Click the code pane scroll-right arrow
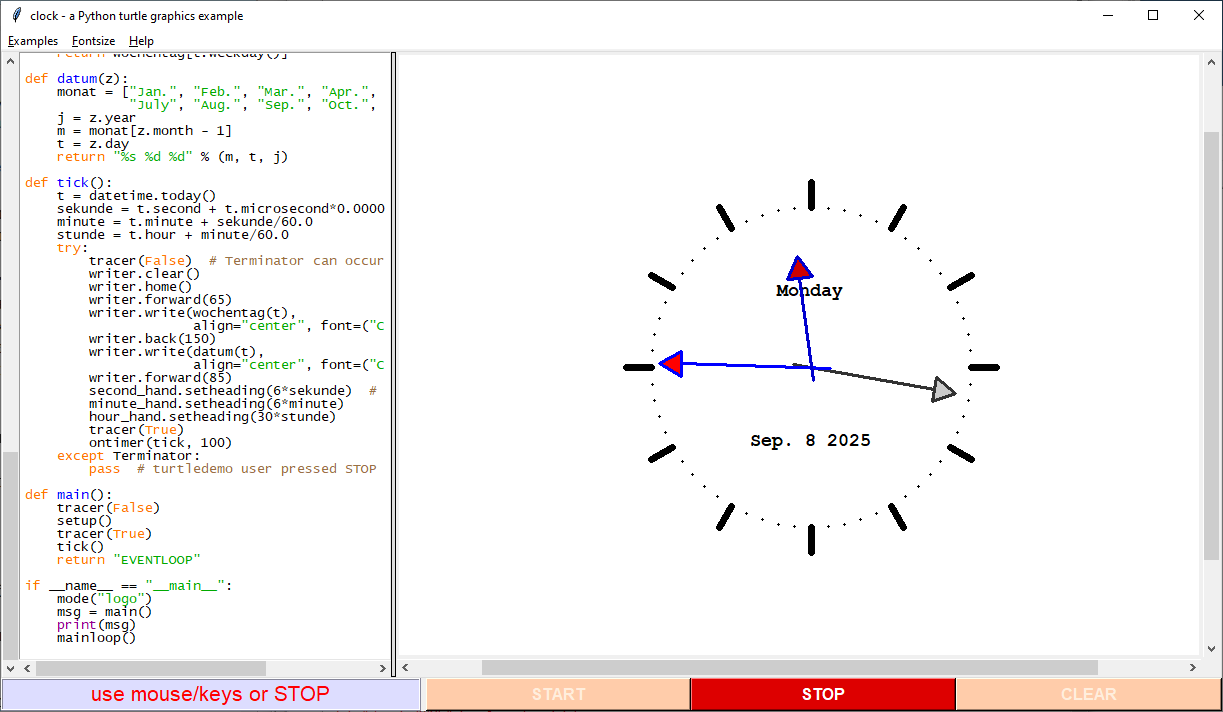 pyautogui.click(x=382, y=668)
